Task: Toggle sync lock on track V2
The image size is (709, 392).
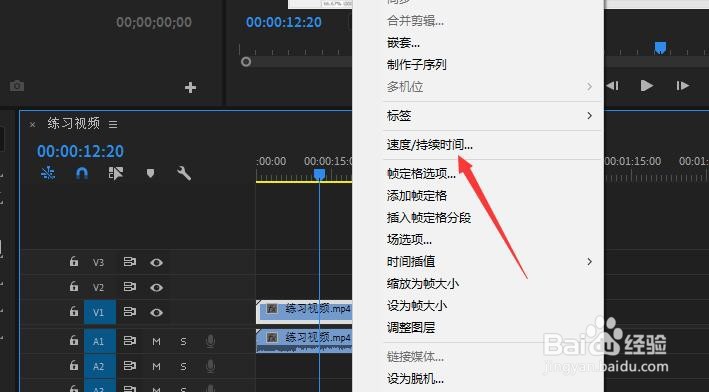Action: (x=130, y=287)
